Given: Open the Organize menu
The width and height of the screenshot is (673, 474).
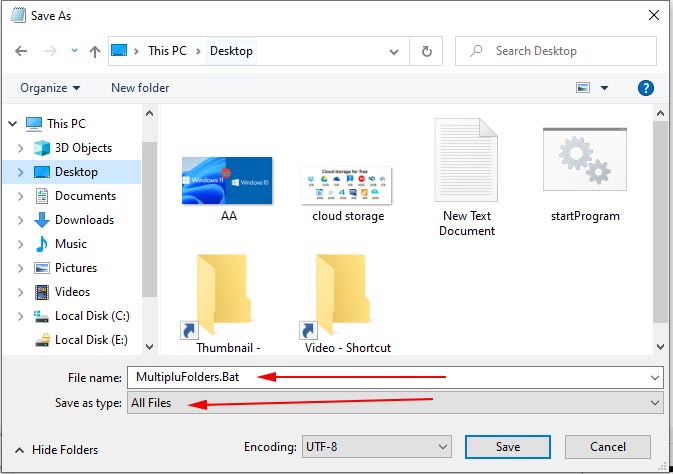Looking at the screenshot, I should tap(50, 88).
